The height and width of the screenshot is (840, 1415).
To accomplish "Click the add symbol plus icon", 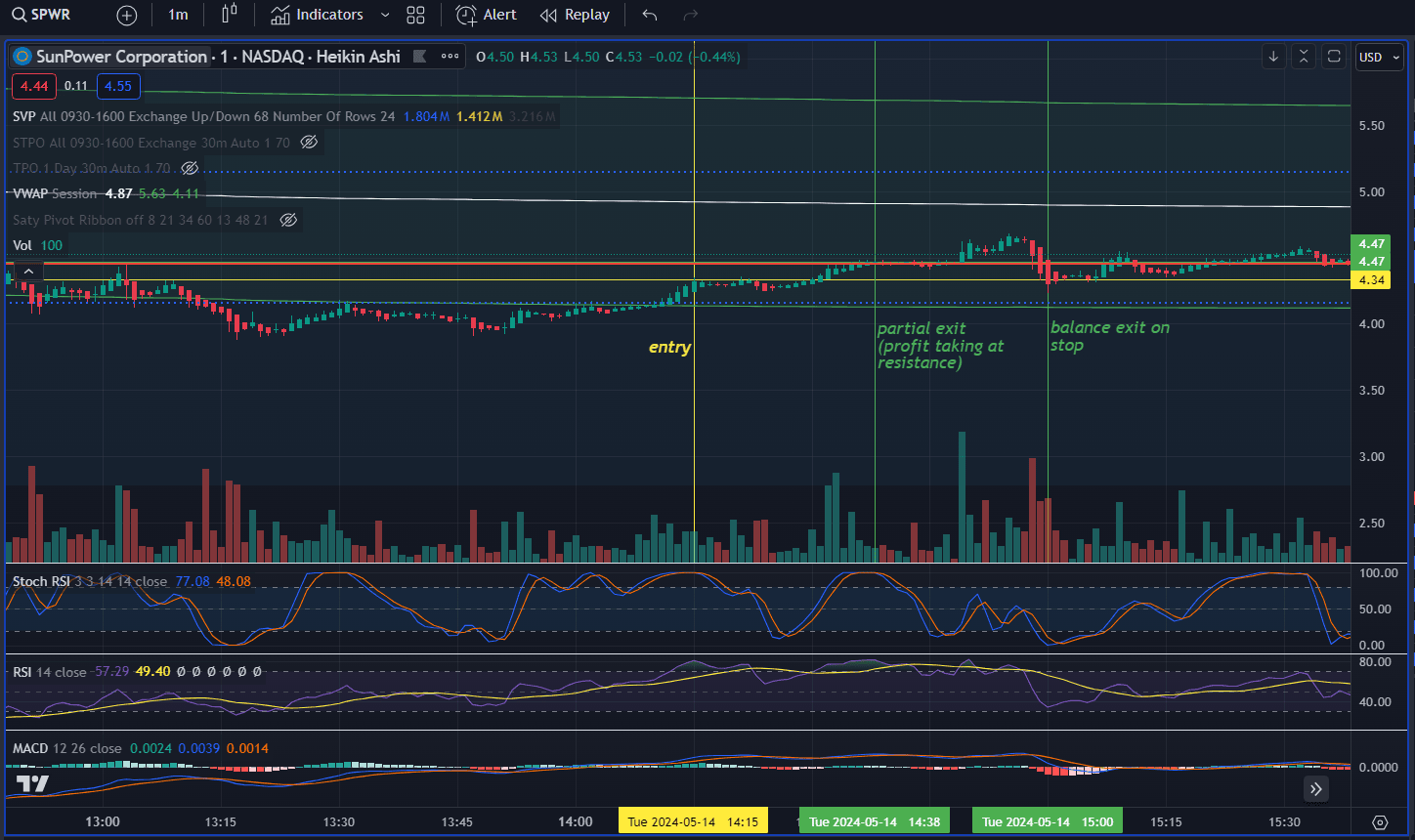I will [x=127, y=15].
